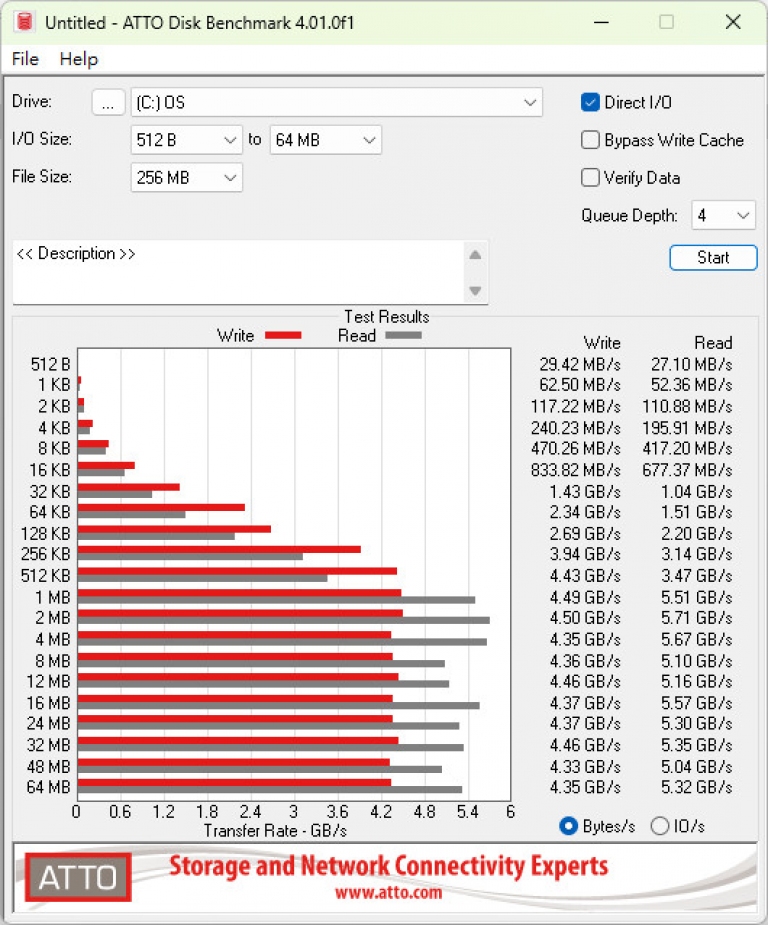Click the 5.04 GB/s read value
Screen dimensions: 768x925
(697, 767)
